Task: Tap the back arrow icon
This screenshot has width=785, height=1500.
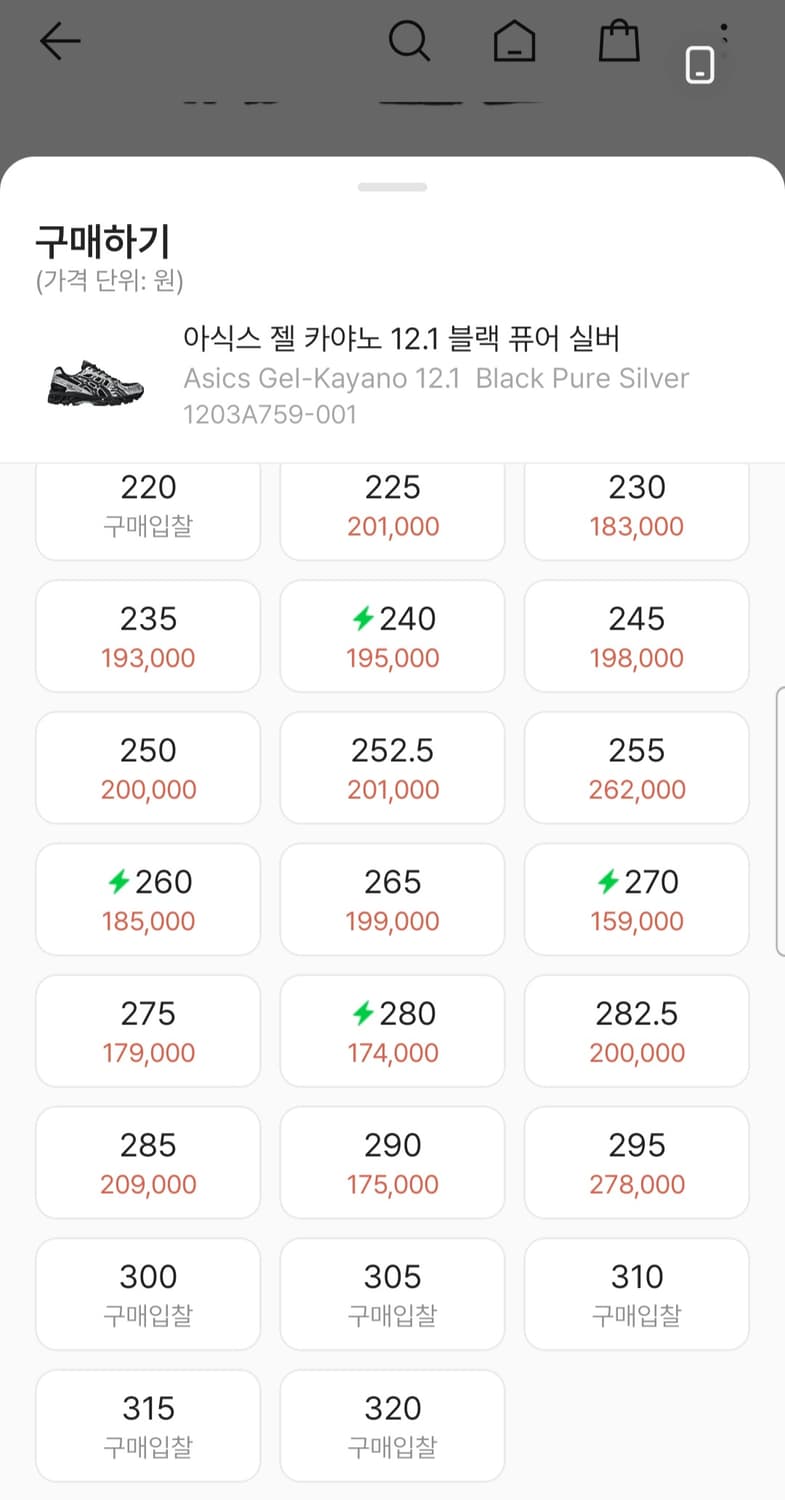Action: point(59,41)
